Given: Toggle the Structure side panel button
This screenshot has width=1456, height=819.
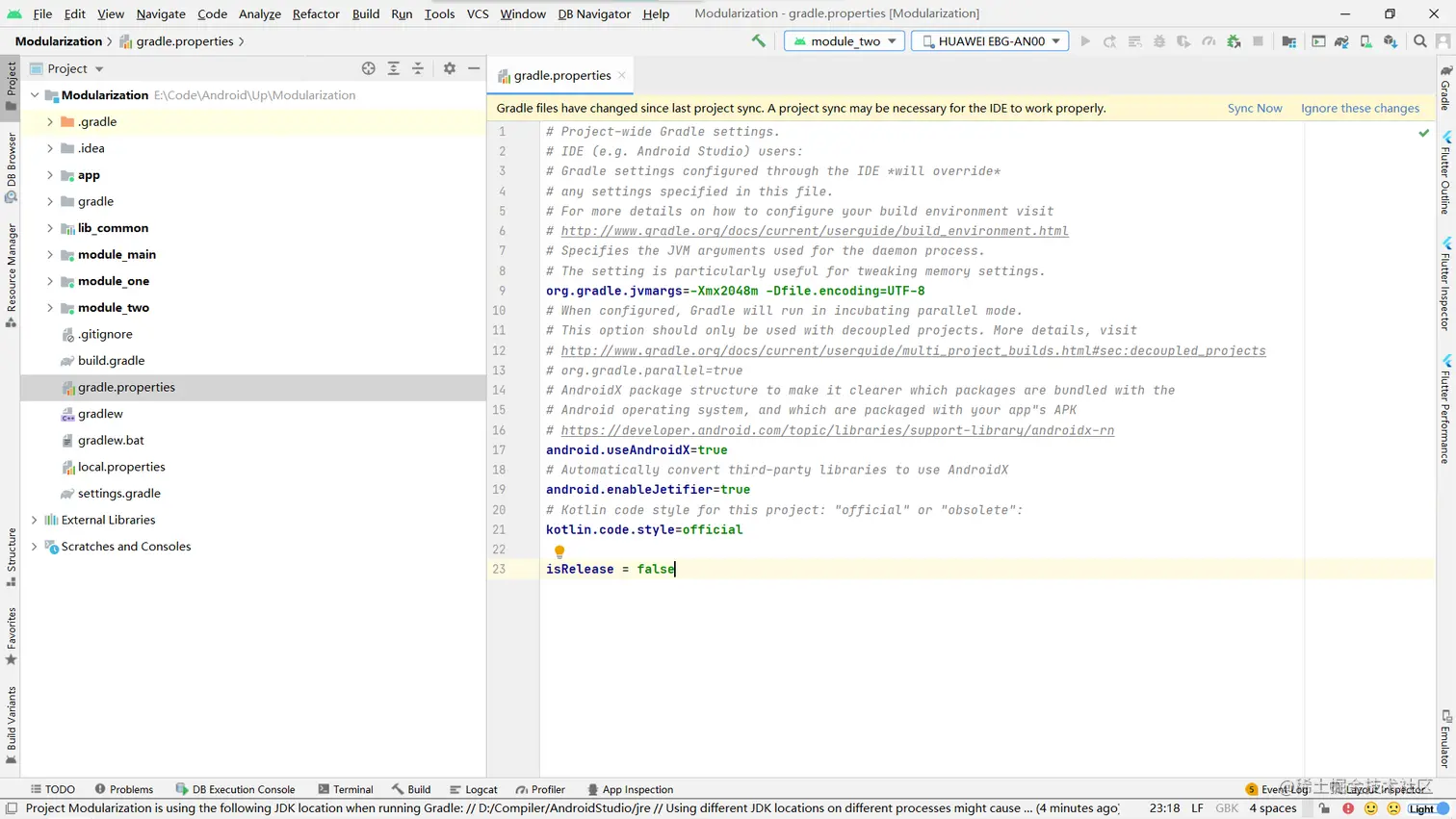Looking at the screenshot, I should (11, 556).
